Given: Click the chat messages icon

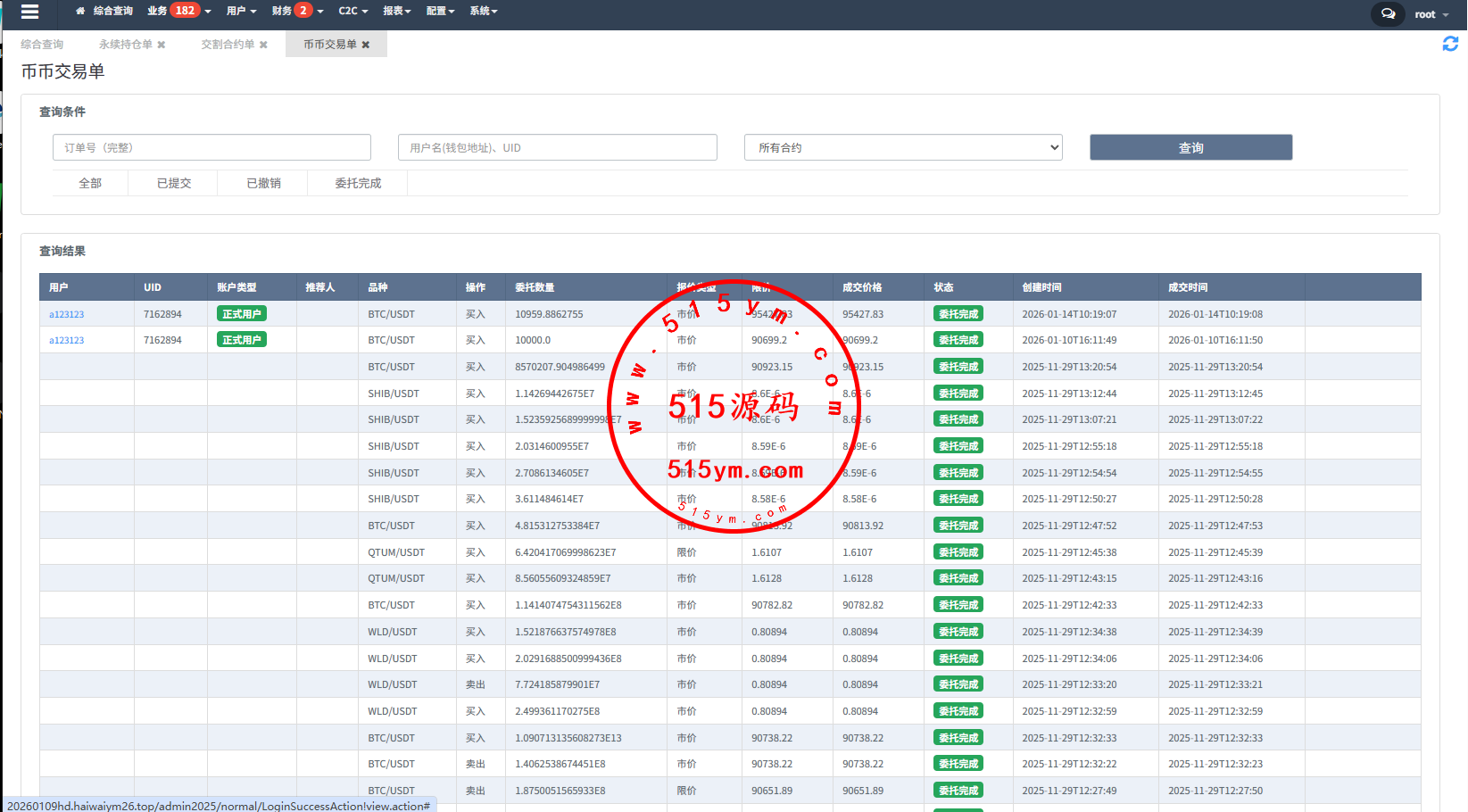Looking at the screenshot, I should 1388,13.
